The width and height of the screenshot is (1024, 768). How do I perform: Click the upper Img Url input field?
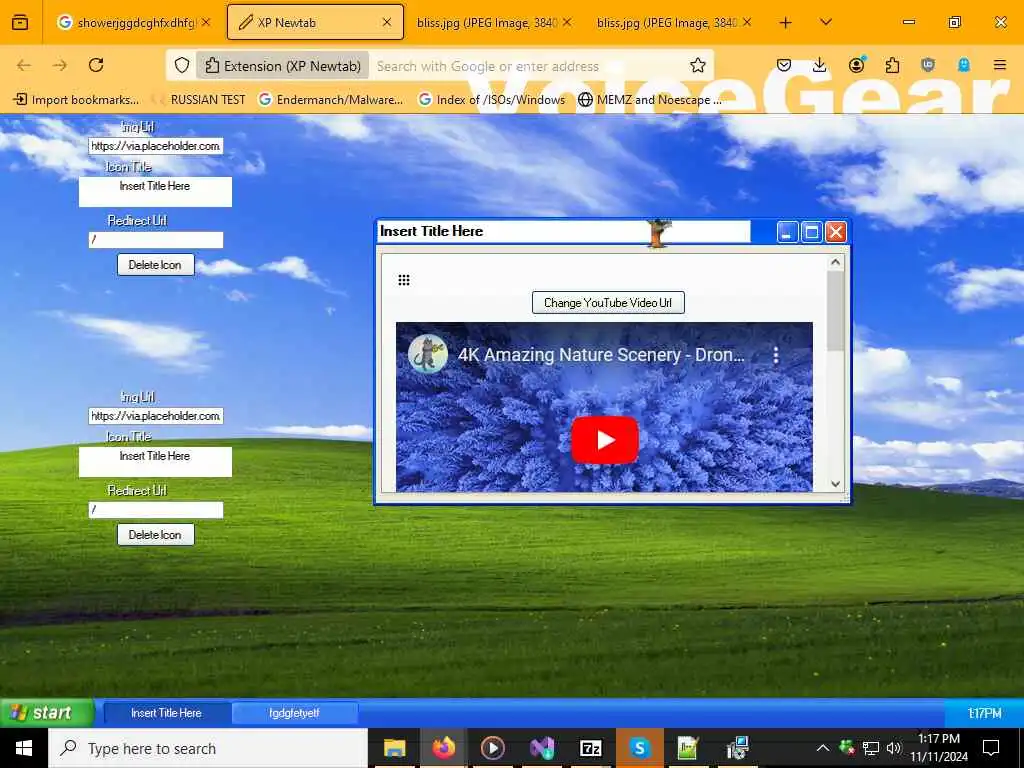tap(155, 146)
